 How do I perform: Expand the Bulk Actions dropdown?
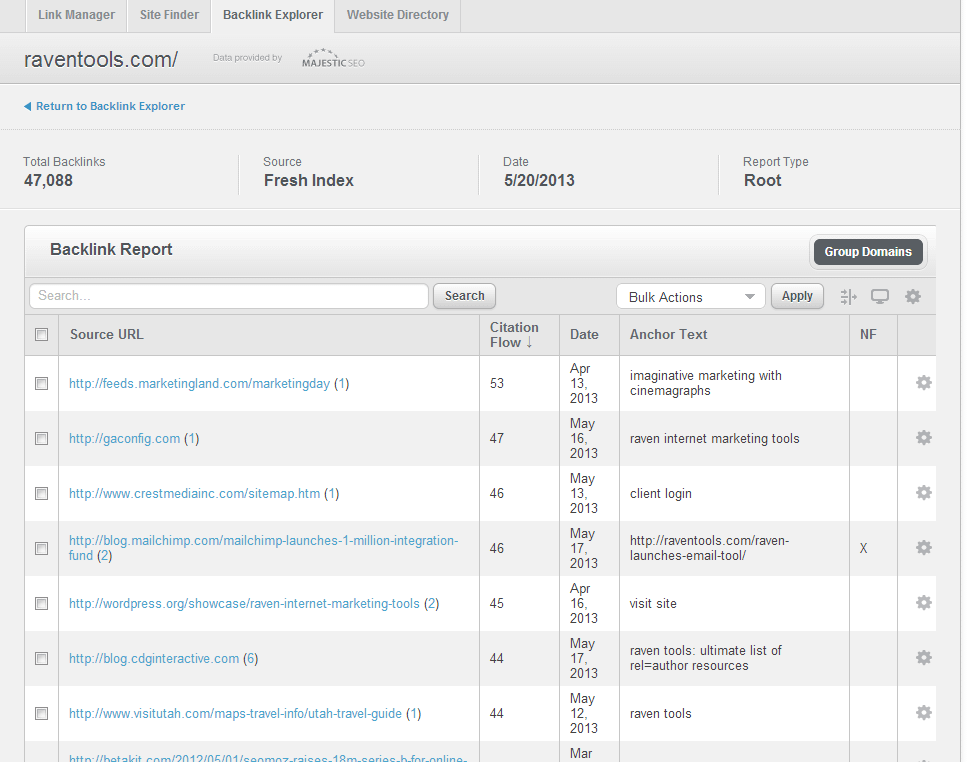point(691,297)
